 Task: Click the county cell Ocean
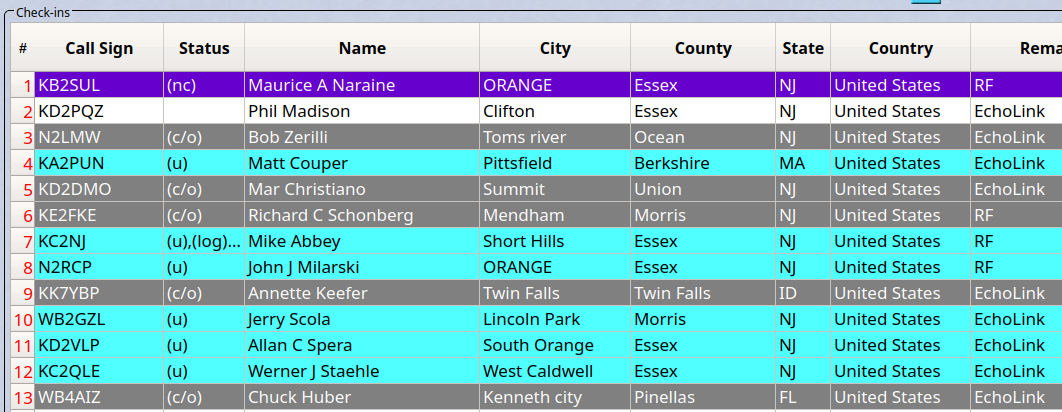703,137
